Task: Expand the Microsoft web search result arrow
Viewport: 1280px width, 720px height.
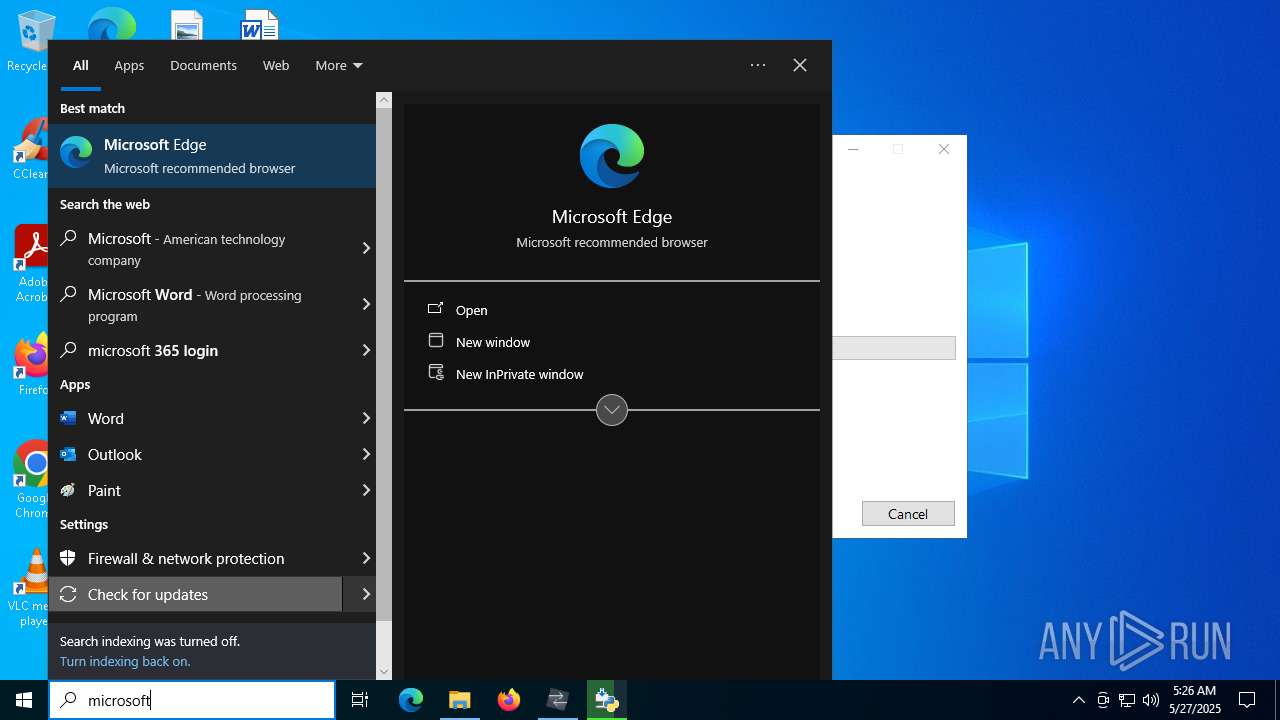Action: coord(366,248)
